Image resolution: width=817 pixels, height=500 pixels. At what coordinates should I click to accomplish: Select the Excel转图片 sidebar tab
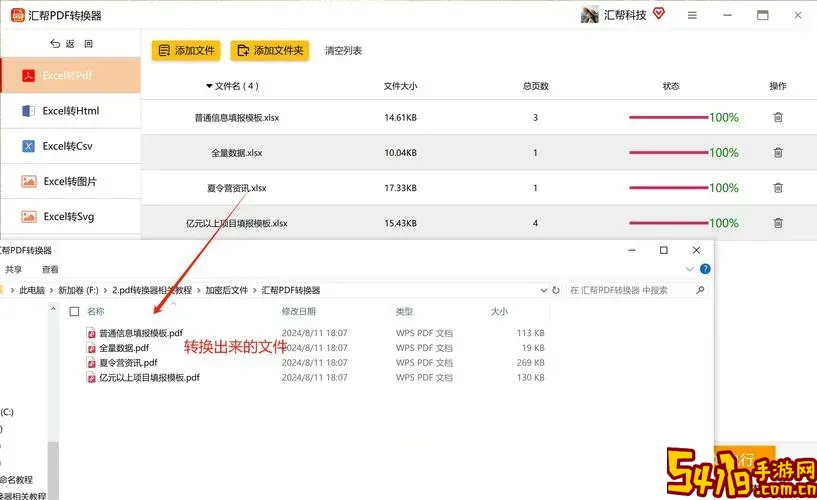[x=71, y=181]
